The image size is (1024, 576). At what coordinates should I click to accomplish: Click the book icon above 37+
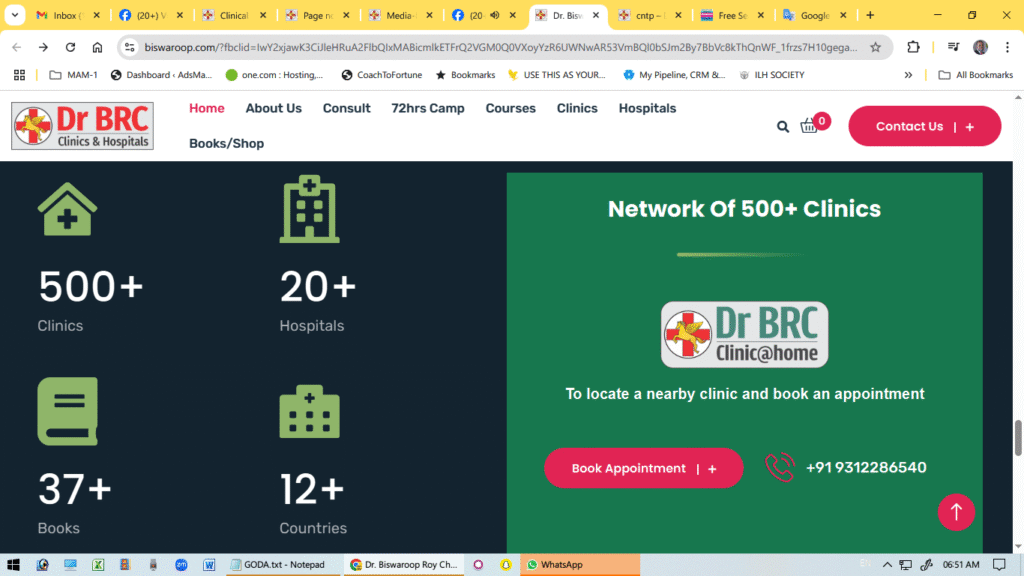[x=67, y=411]
